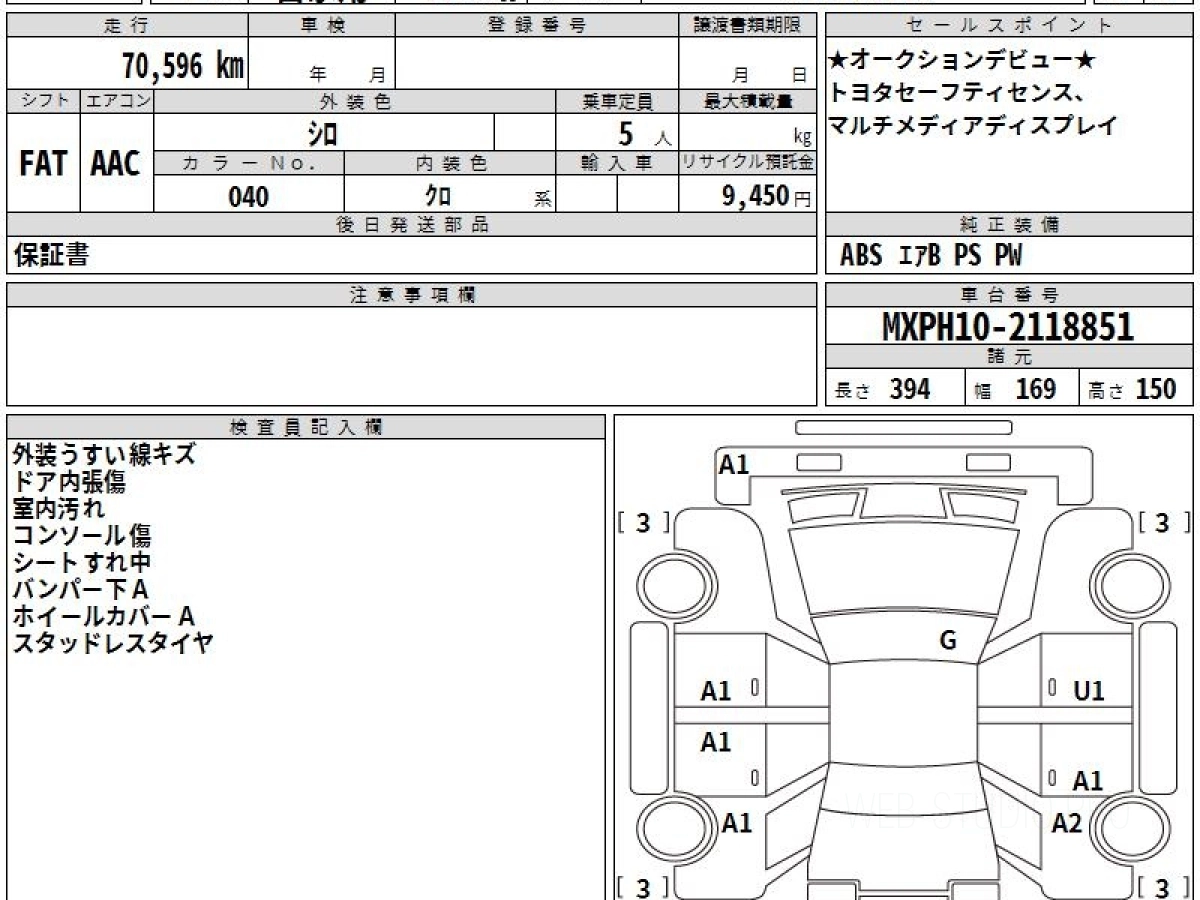Screen dimensions: 1200x900
Task: Click the FAT shift type cell
Action: click(x=43, y=164)
